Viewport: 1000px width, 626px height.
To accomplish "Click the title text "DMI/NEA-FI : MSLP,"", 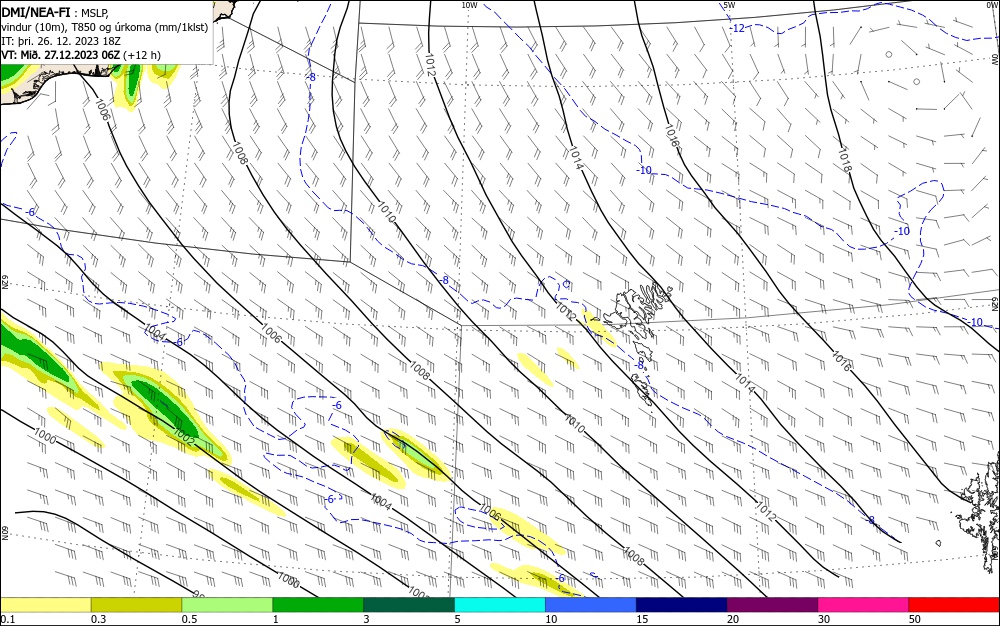I will tap(55, 11).
